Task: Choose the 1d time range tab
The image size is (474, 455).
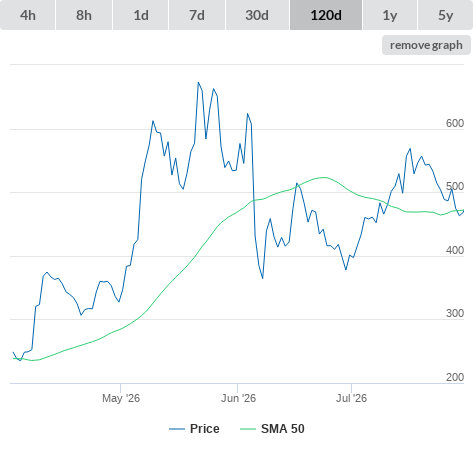Action: [141, 15]
